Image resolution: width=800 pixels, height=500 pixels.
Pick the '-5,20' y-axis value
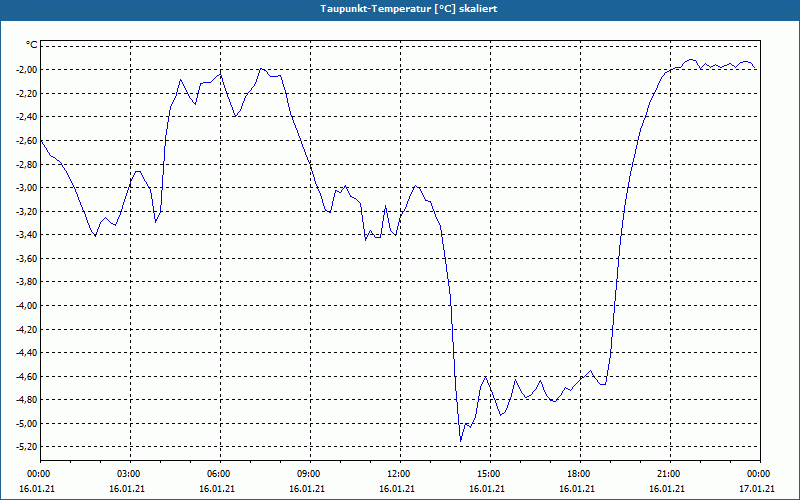tap(27, 447)
